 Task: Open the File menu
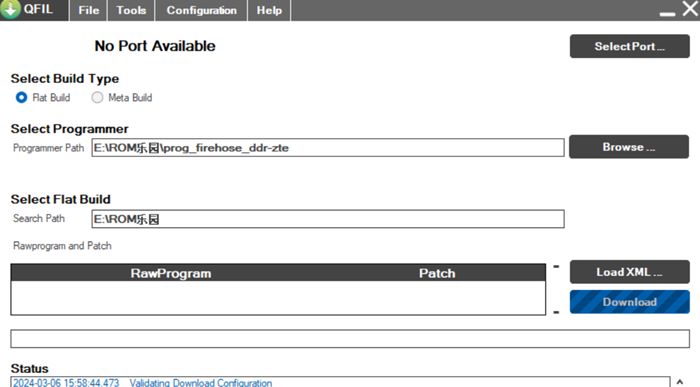click(88, 10)
